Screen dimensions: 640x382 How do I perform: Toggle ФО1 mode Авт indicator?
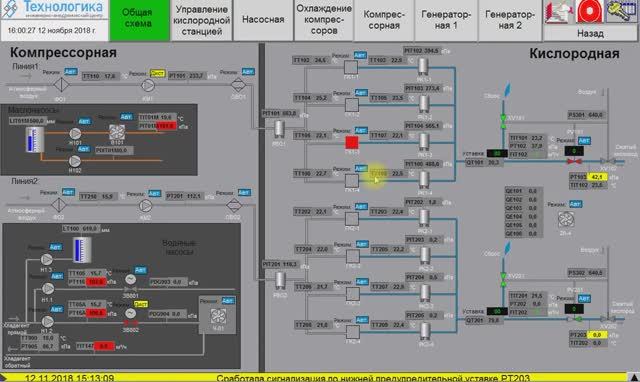tap(70, 72)
